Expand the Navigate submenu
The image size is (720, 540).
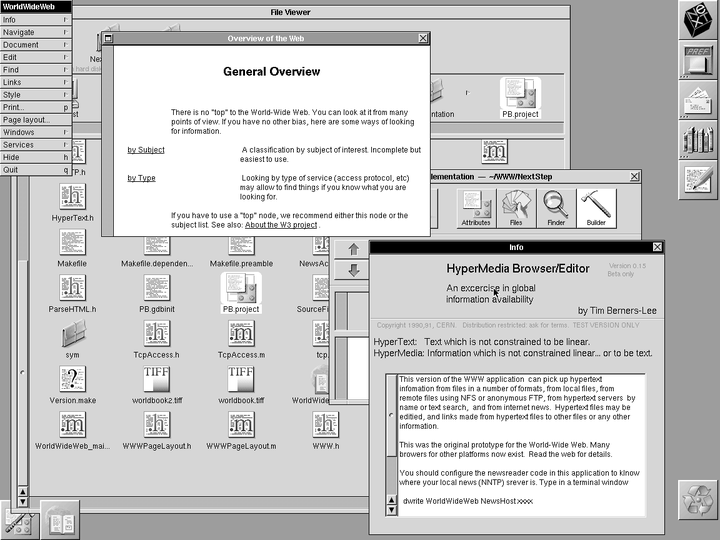tap(35, 32)
